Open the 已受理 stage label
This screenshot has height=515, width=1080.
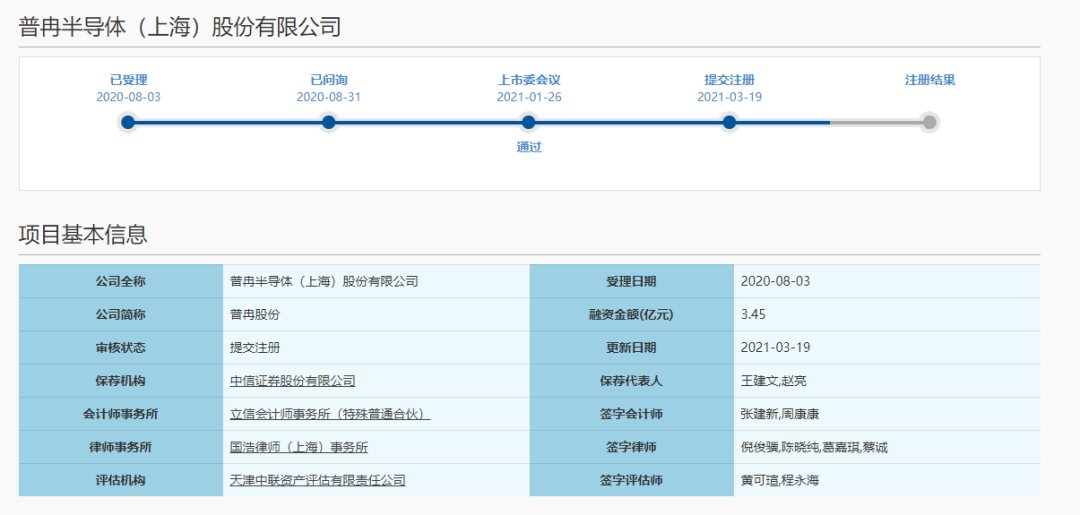click(128, 80)
